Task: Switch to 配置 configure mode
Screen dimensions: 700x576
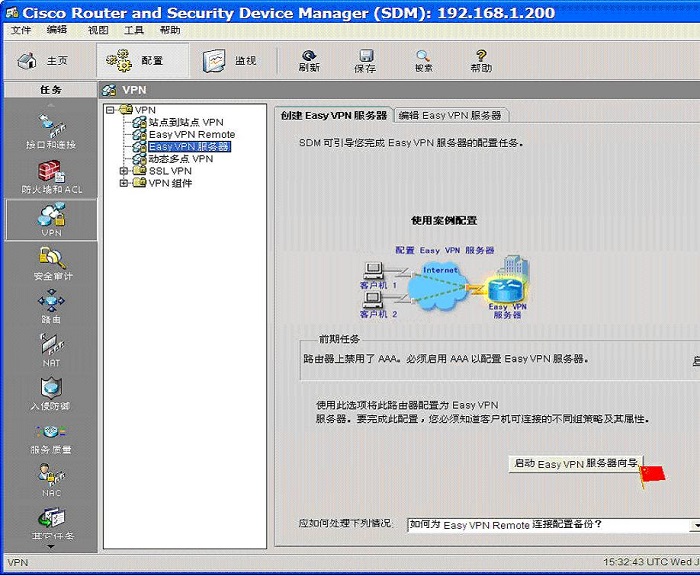Action: point(142,60)
